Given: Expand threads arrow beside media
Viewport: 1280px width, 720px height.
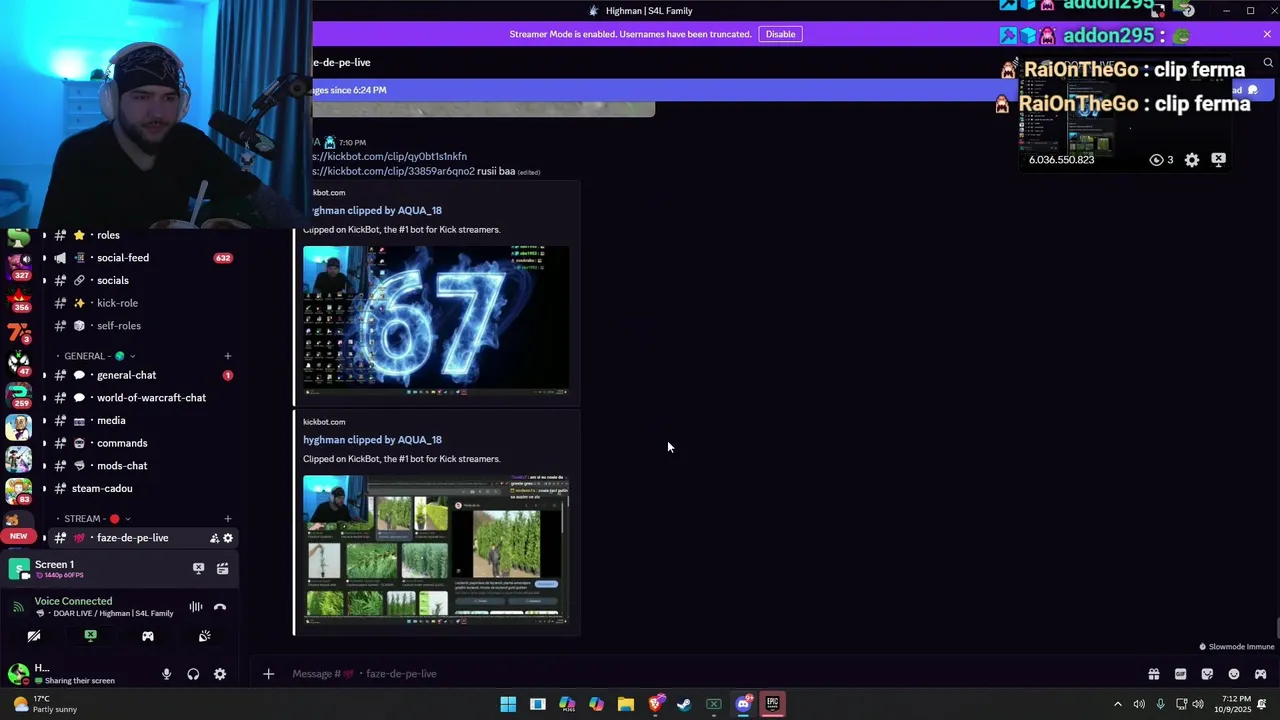Looking at the screenshot, I should [44, 421].
